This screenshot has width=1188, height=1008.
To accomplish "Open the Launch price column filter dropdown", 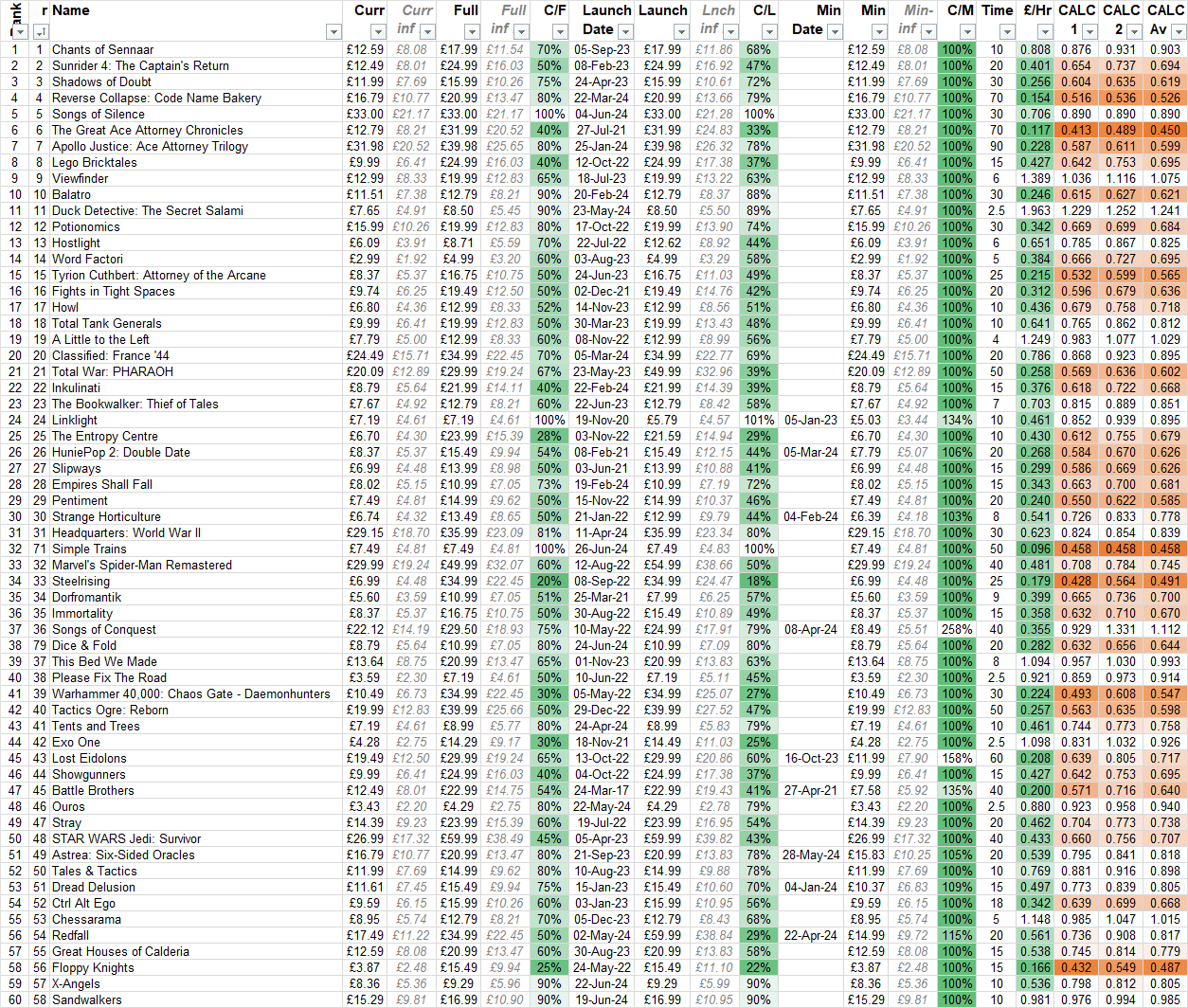I will 680,32.
